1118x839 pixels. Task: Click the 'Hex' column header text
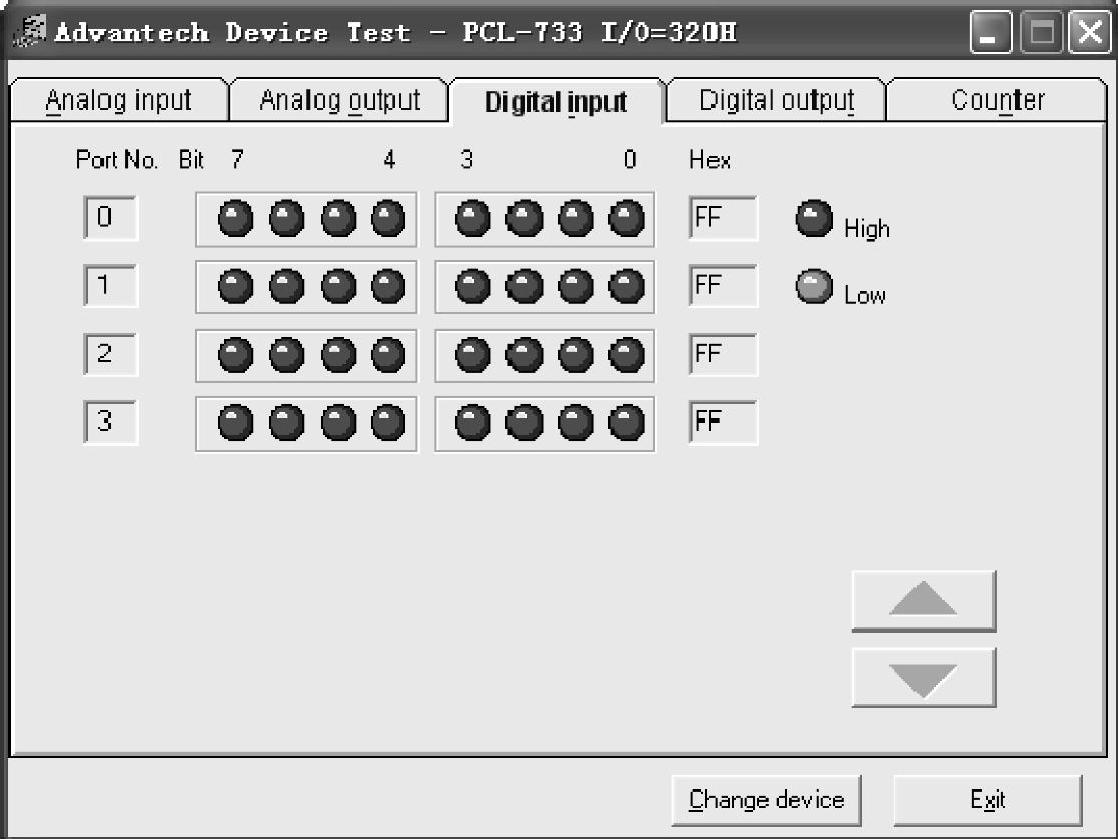710,160
